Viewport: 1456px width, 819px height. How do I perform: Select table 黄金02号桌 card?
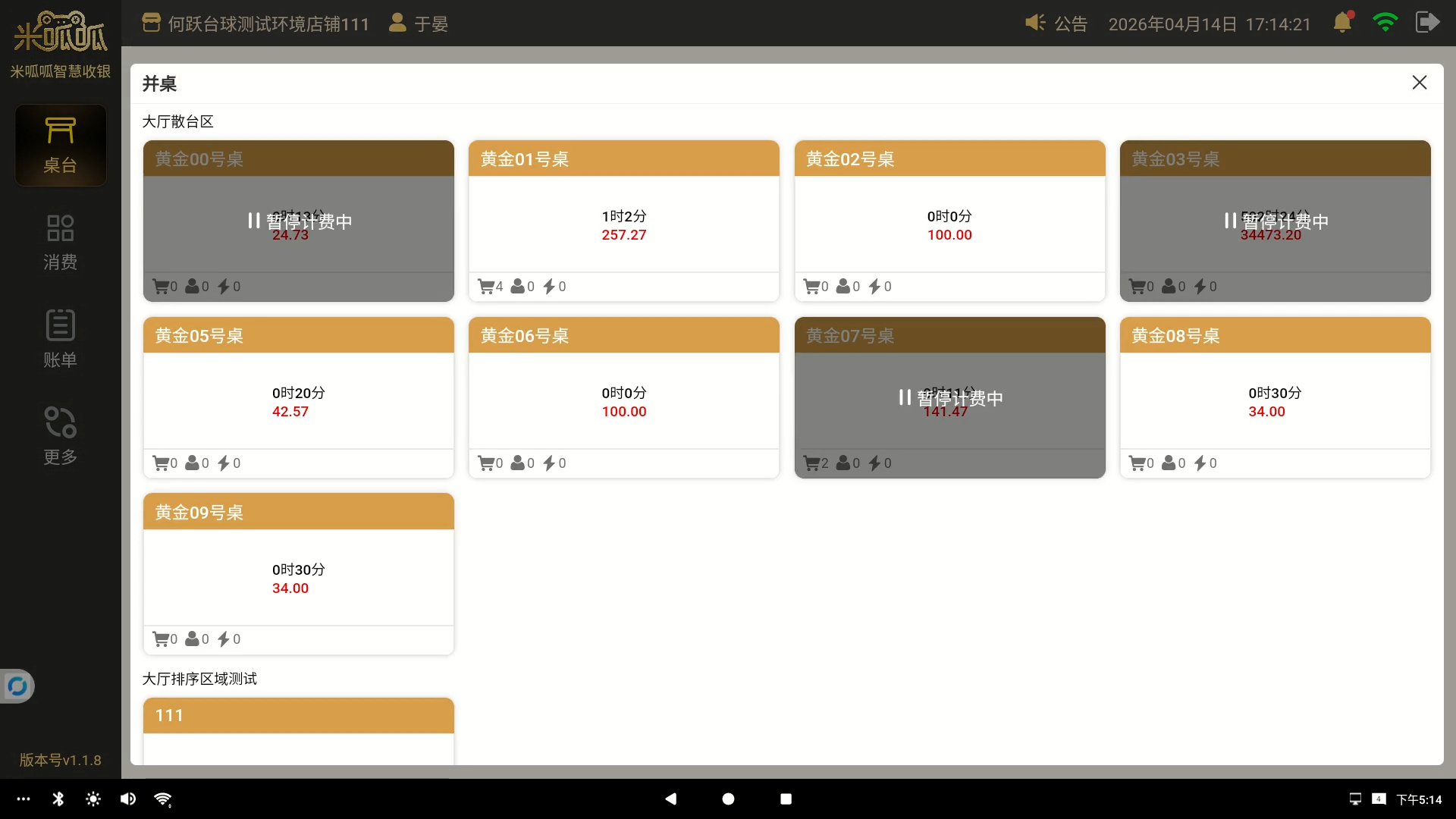(x=949, y=221)
